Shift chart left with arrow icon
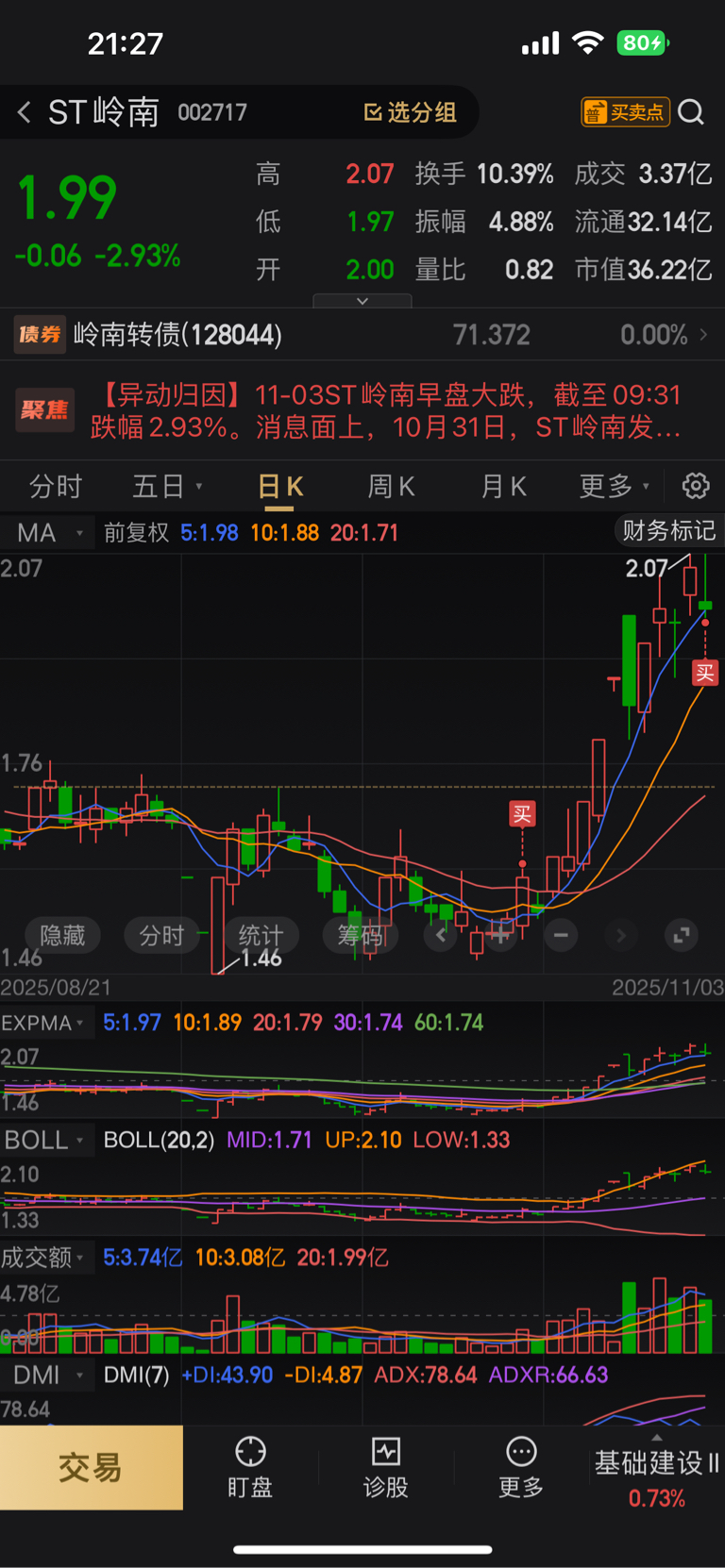The height and width of the screenshot is (1568, 725). [x=440, y=935]
